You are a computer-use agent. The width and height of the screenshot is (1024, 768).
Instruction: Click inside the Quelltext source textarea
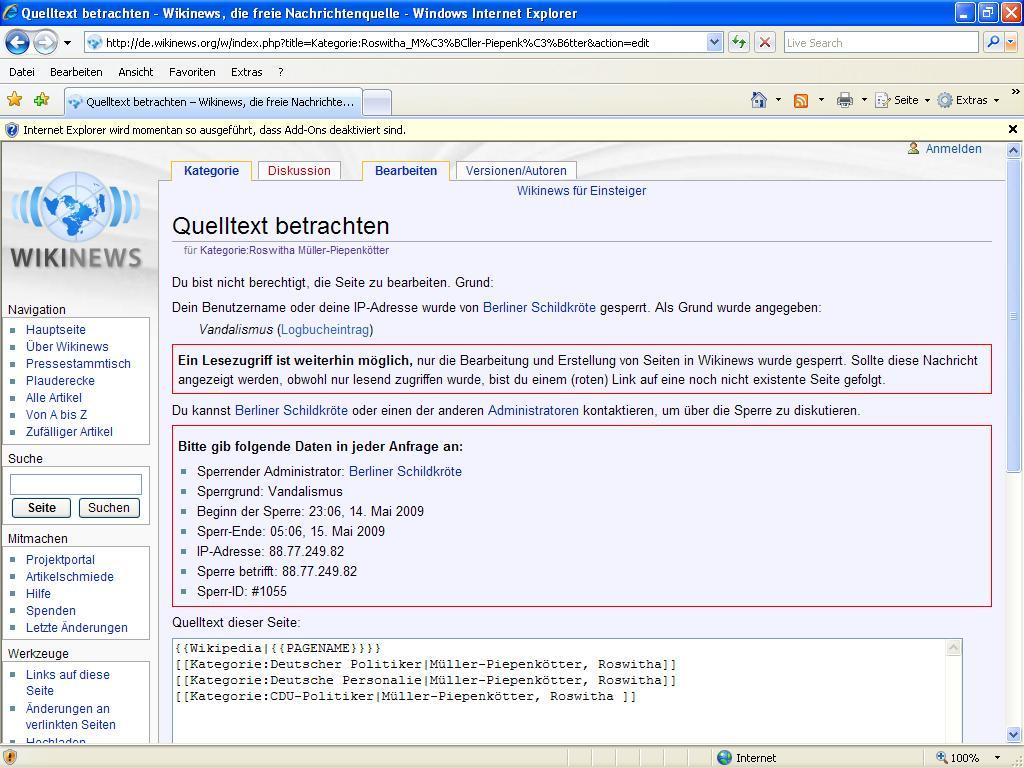click(x=560, y=691)
